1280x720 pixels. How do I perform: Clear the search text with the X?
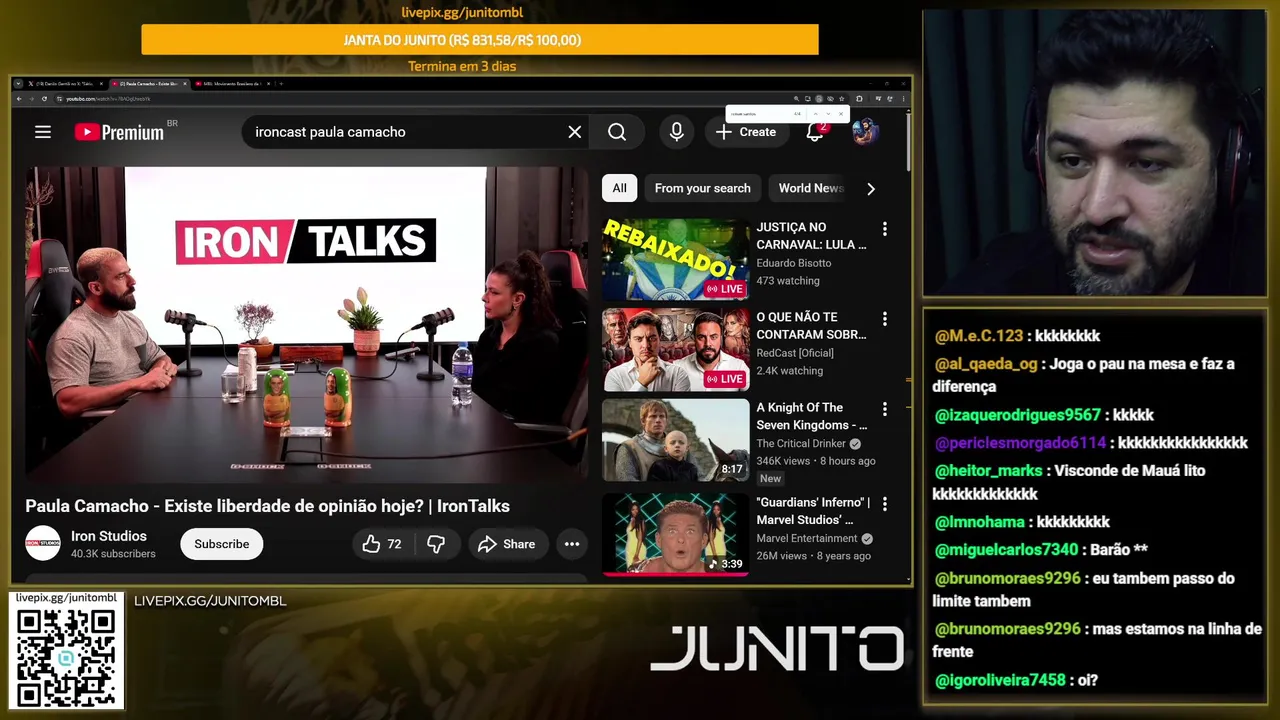(x=575, y=132)
